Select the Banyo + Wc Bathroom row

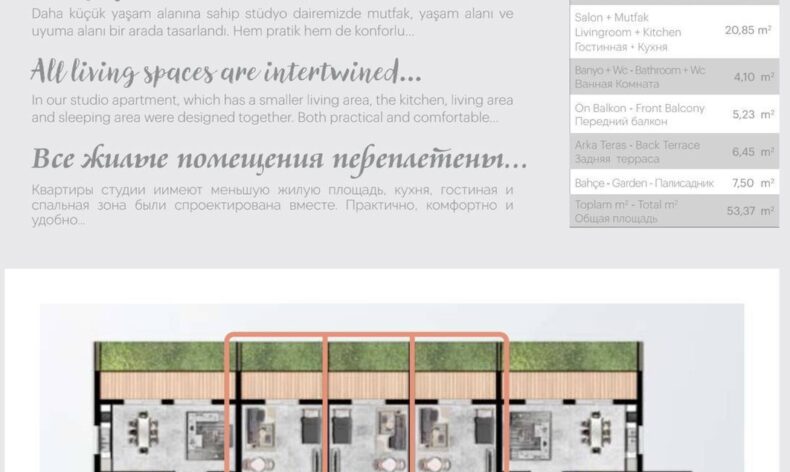coord(674,77)
